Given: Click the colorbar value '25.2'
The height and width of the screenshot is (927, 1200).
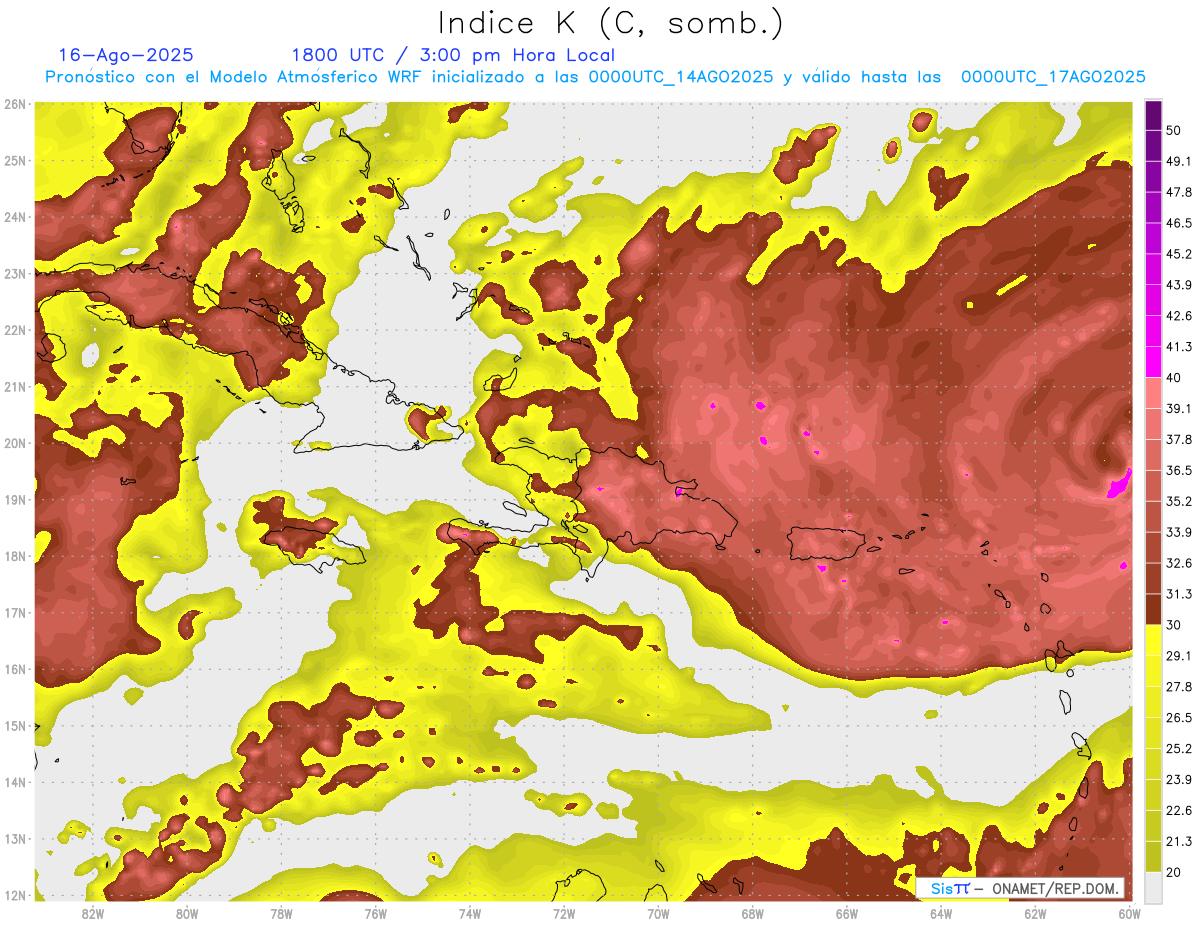Looking at the screenshot, I should (1179, 748).
